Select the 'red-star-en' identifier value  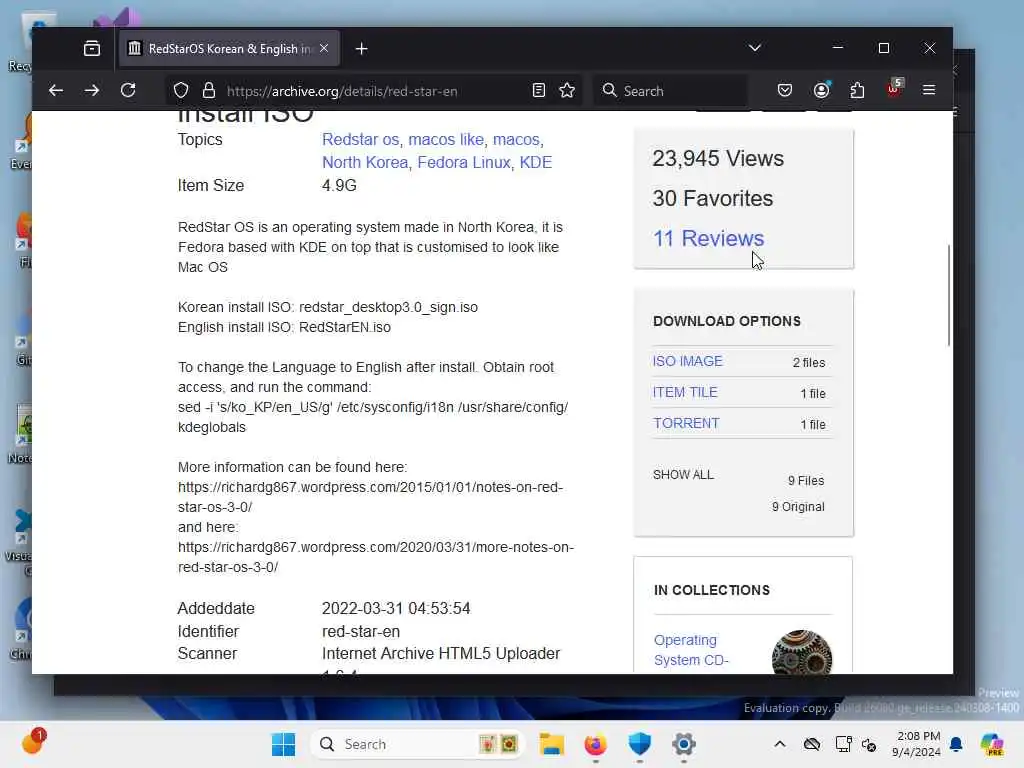360,632
